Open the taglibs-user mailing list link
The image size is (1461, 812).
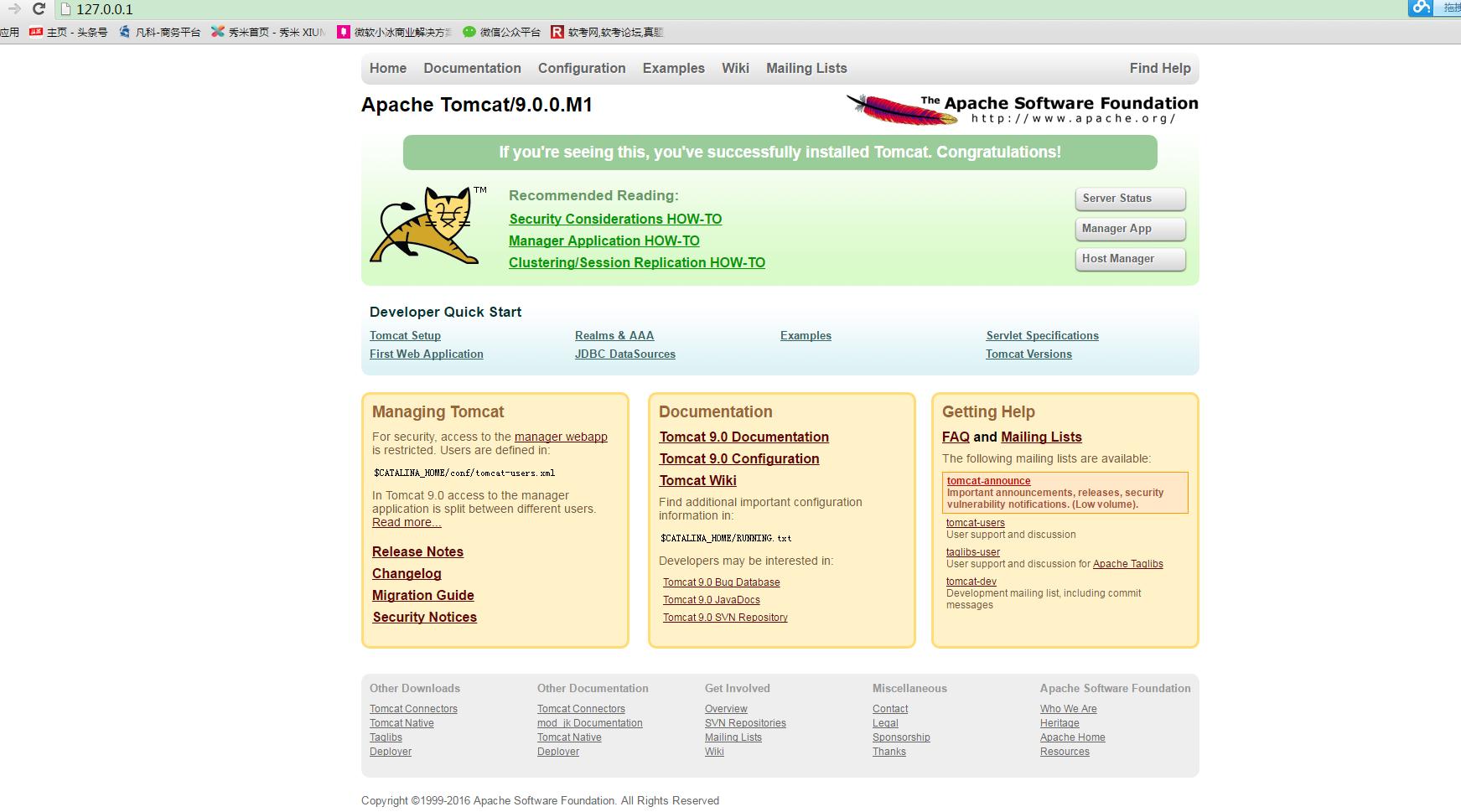(973, 552)
